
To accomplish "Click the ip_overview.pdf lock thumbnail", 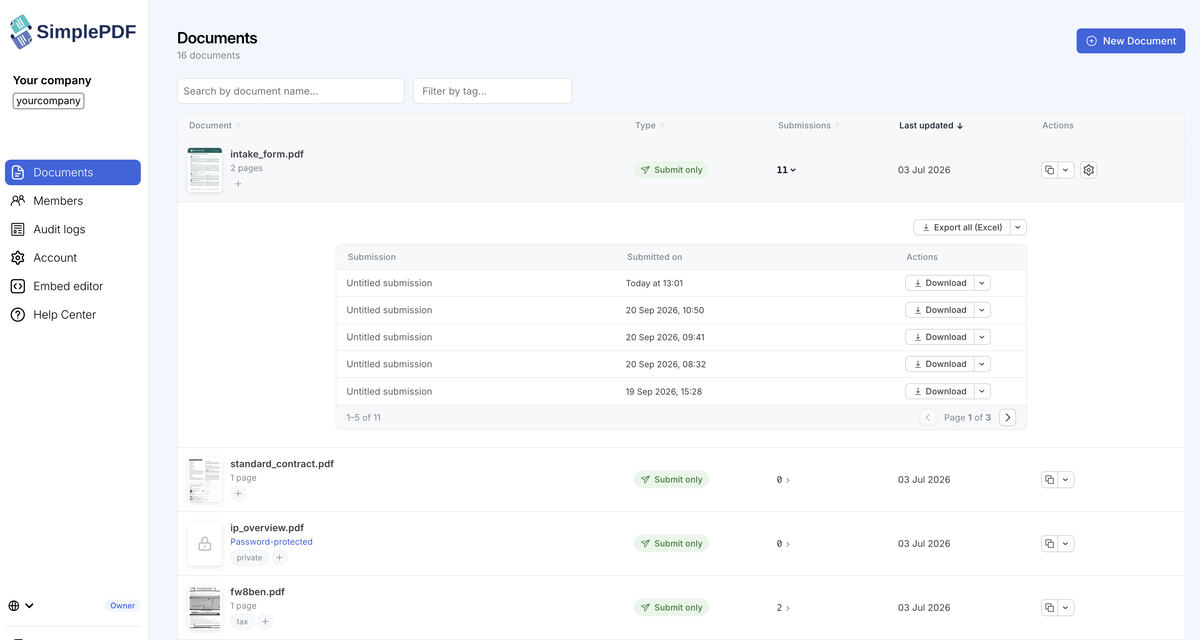I will click(205, 544).
